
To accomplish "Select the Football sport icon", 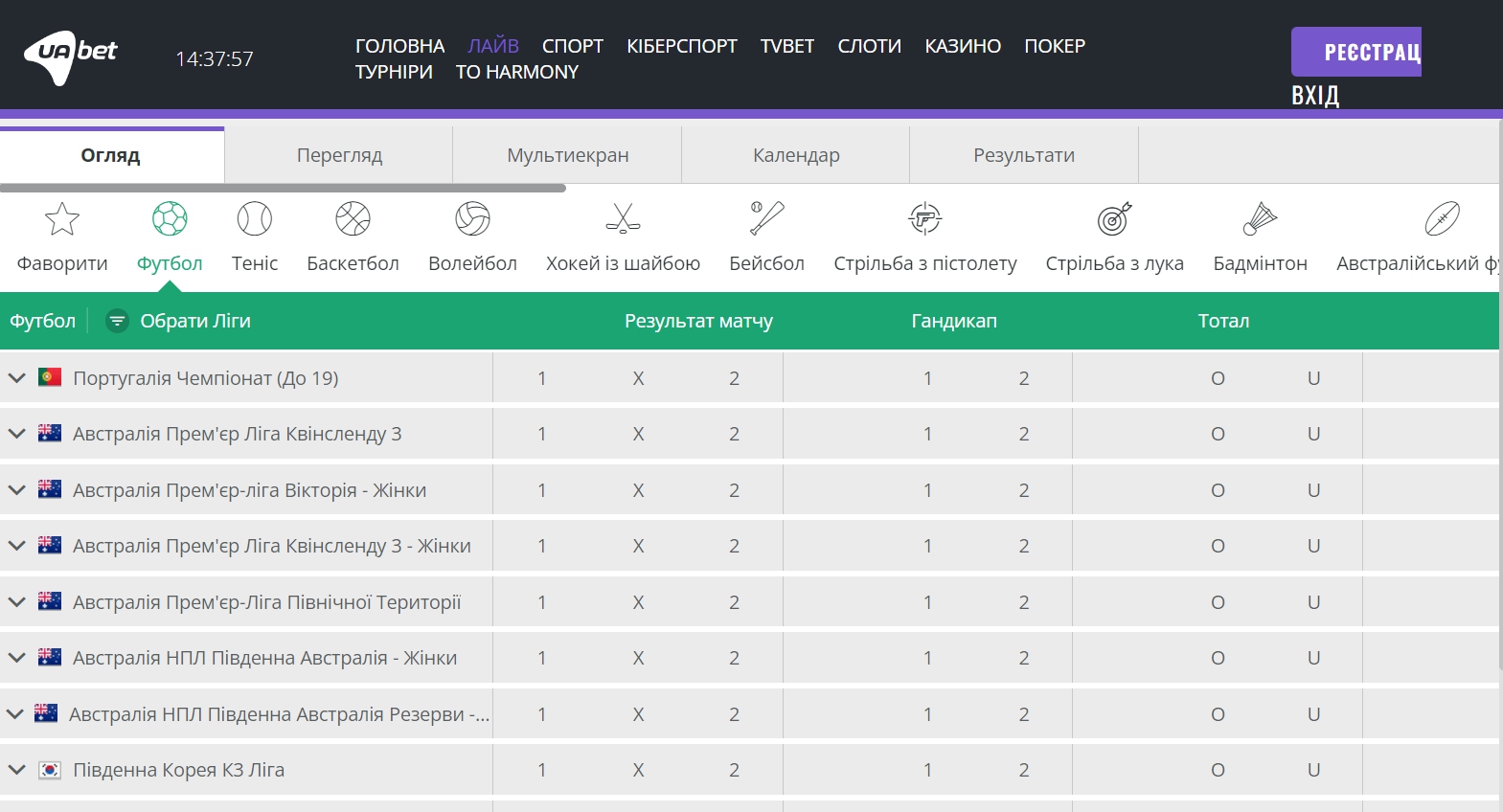I will tap(170, 219).
